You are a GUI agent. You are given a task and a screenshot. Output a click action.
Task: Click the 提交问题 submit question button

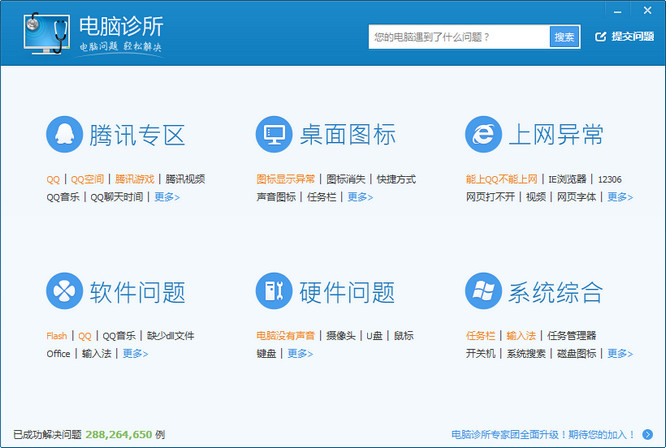click(x=624, y=37)
